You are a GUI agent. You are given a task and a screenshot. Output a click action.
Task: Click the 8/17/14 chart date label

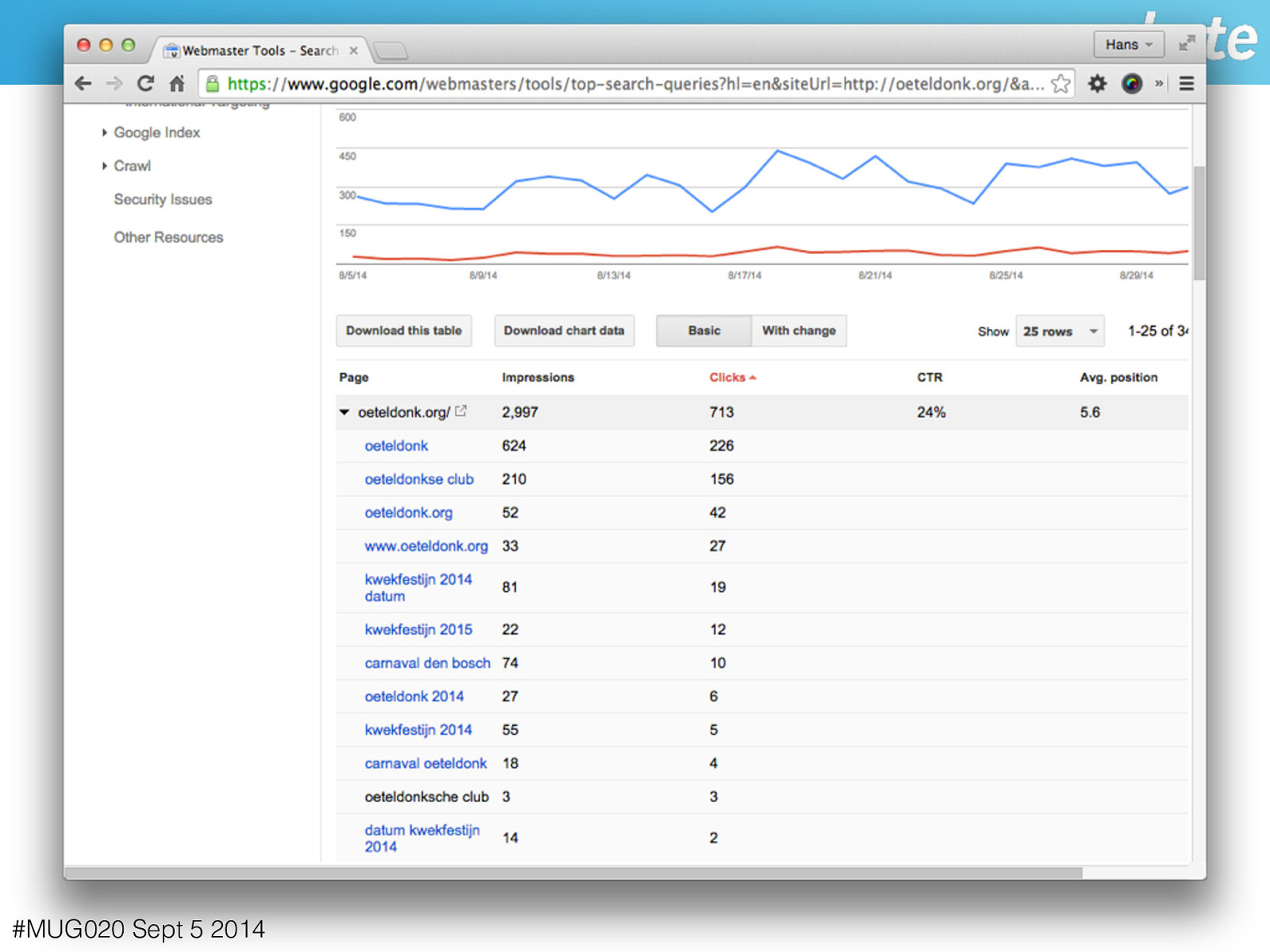click(x=745, y=275)
